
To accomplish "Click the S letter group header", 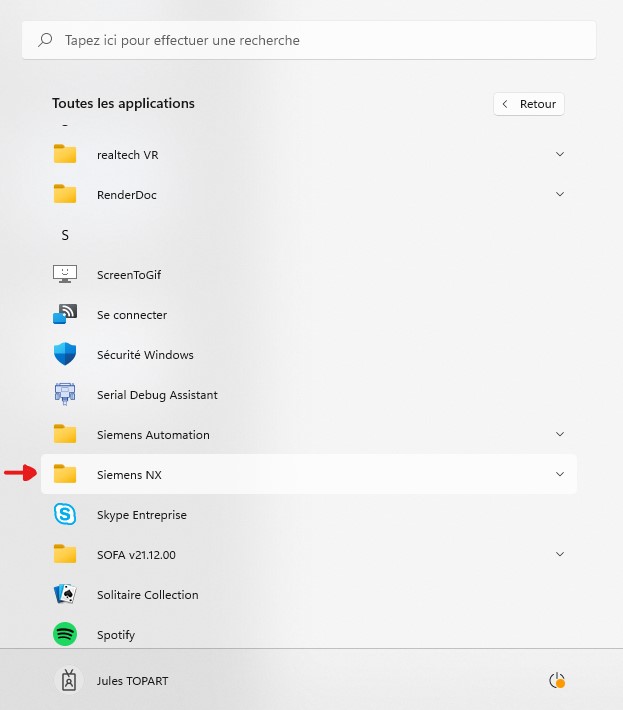I will [x=65, y=235].
